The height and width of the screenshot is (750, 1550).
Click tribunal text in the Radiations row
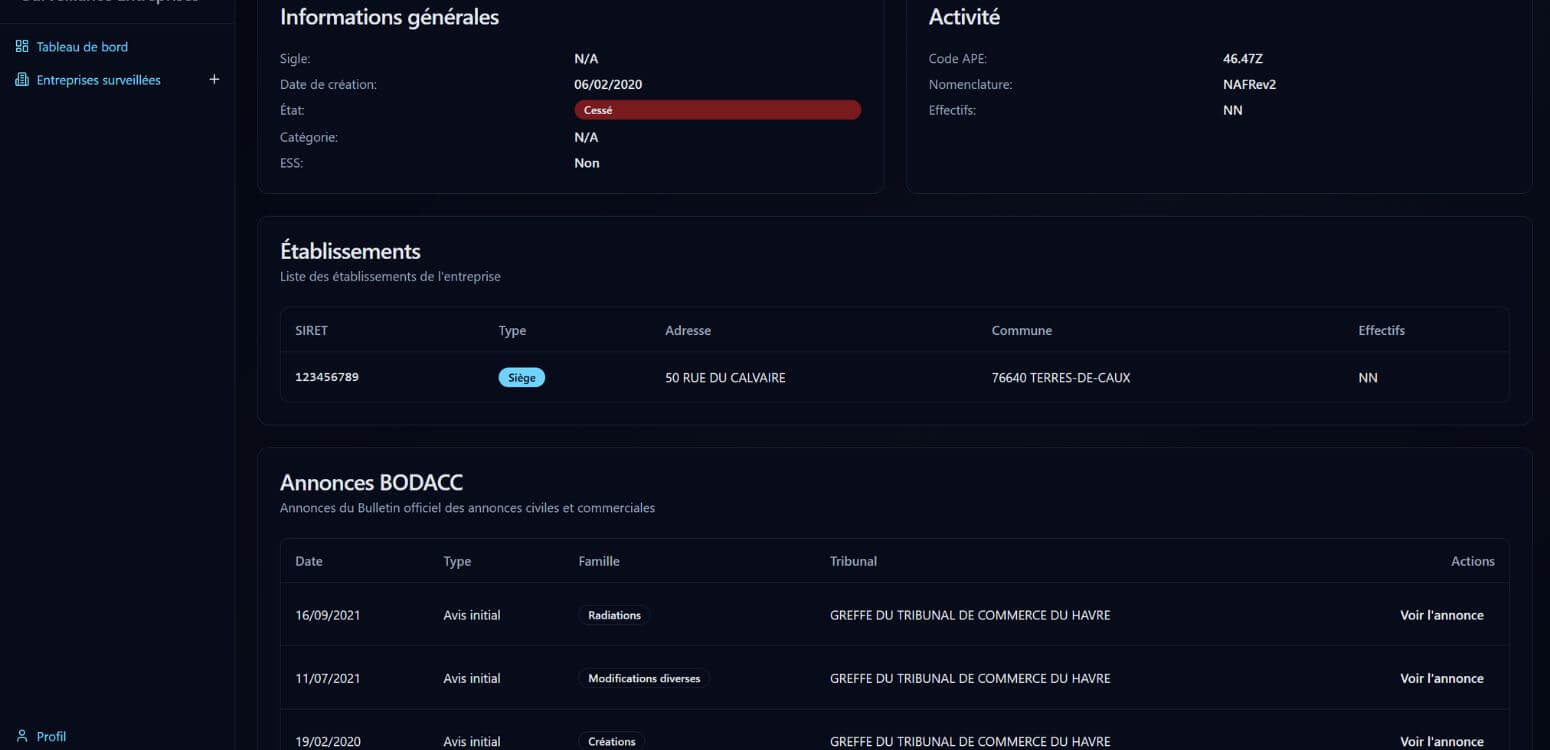[x=970, y=615]
